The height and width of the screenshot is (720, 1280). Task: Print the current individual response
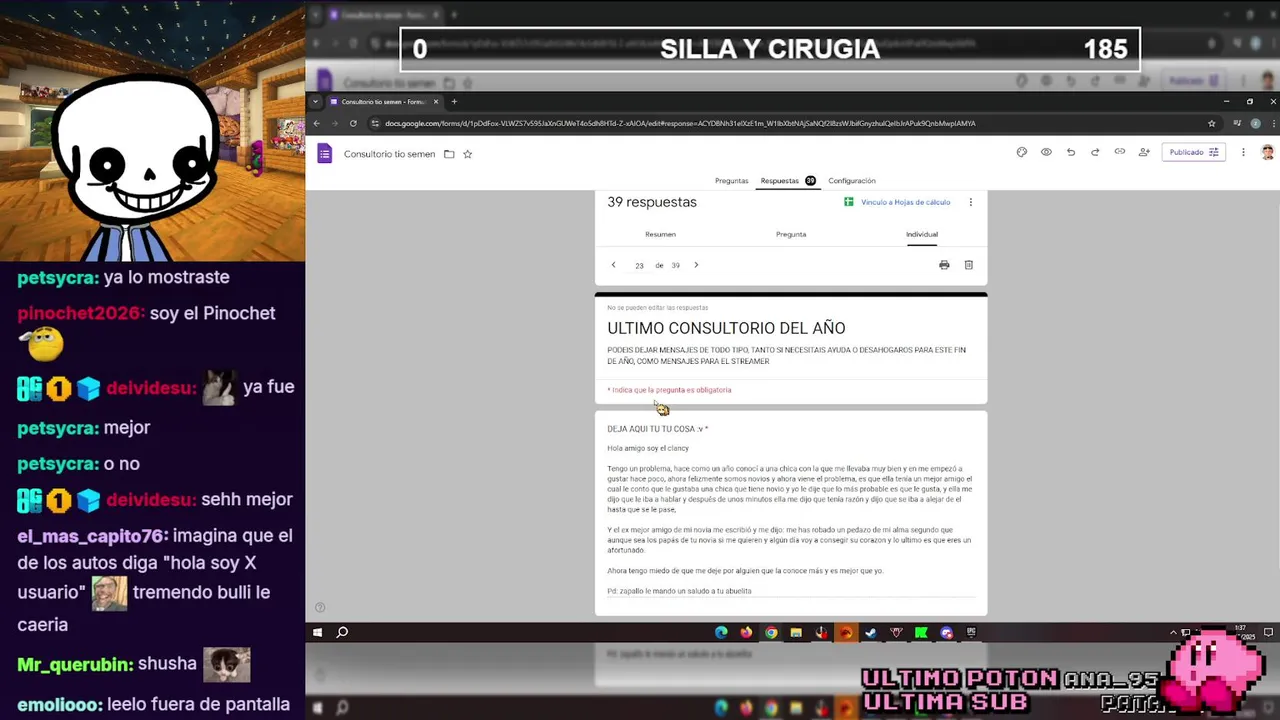coord(944,265)
